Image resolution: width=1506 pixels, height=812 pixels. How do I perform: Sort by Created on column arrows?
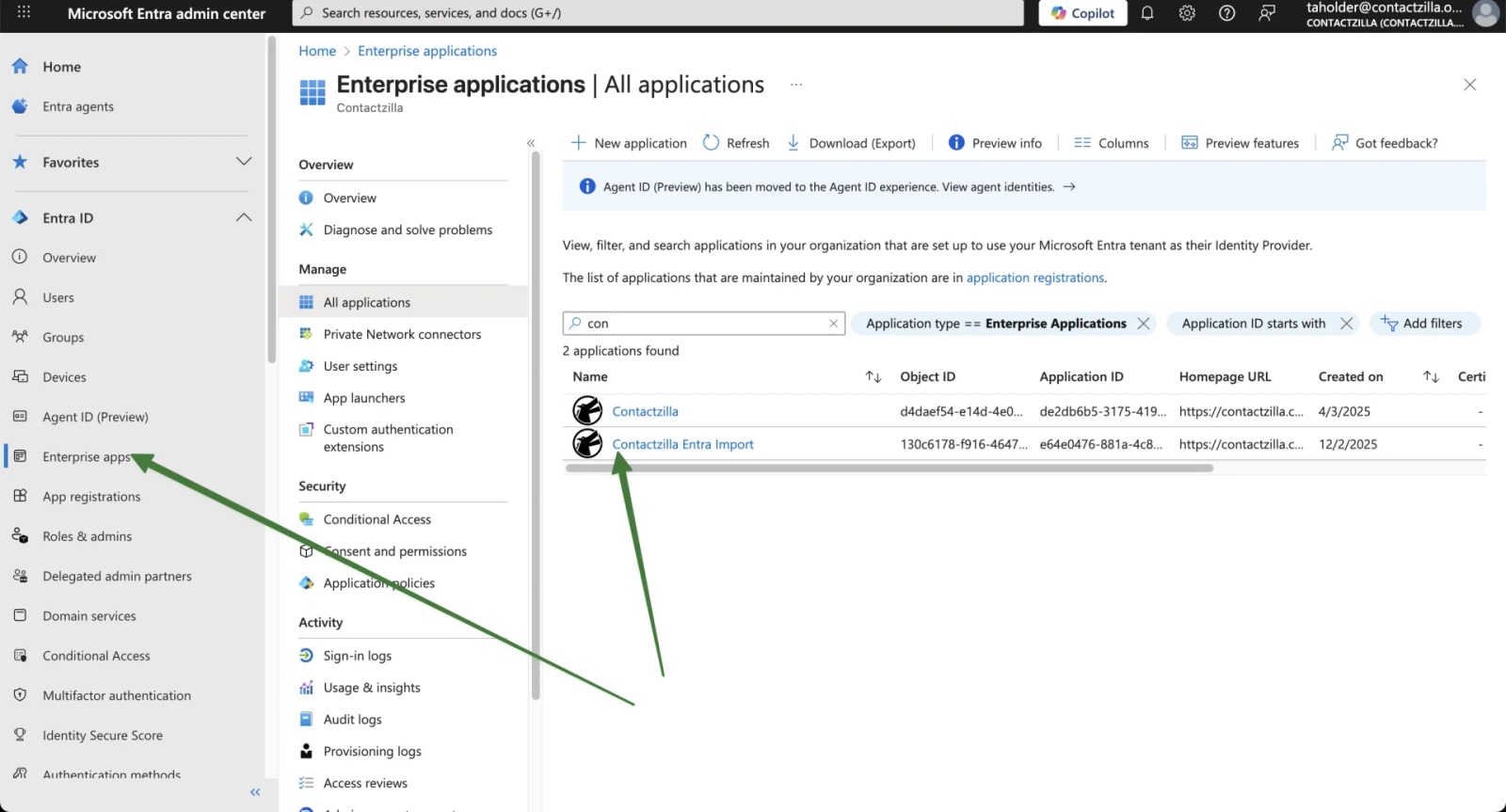click(x=1431, y=376)
